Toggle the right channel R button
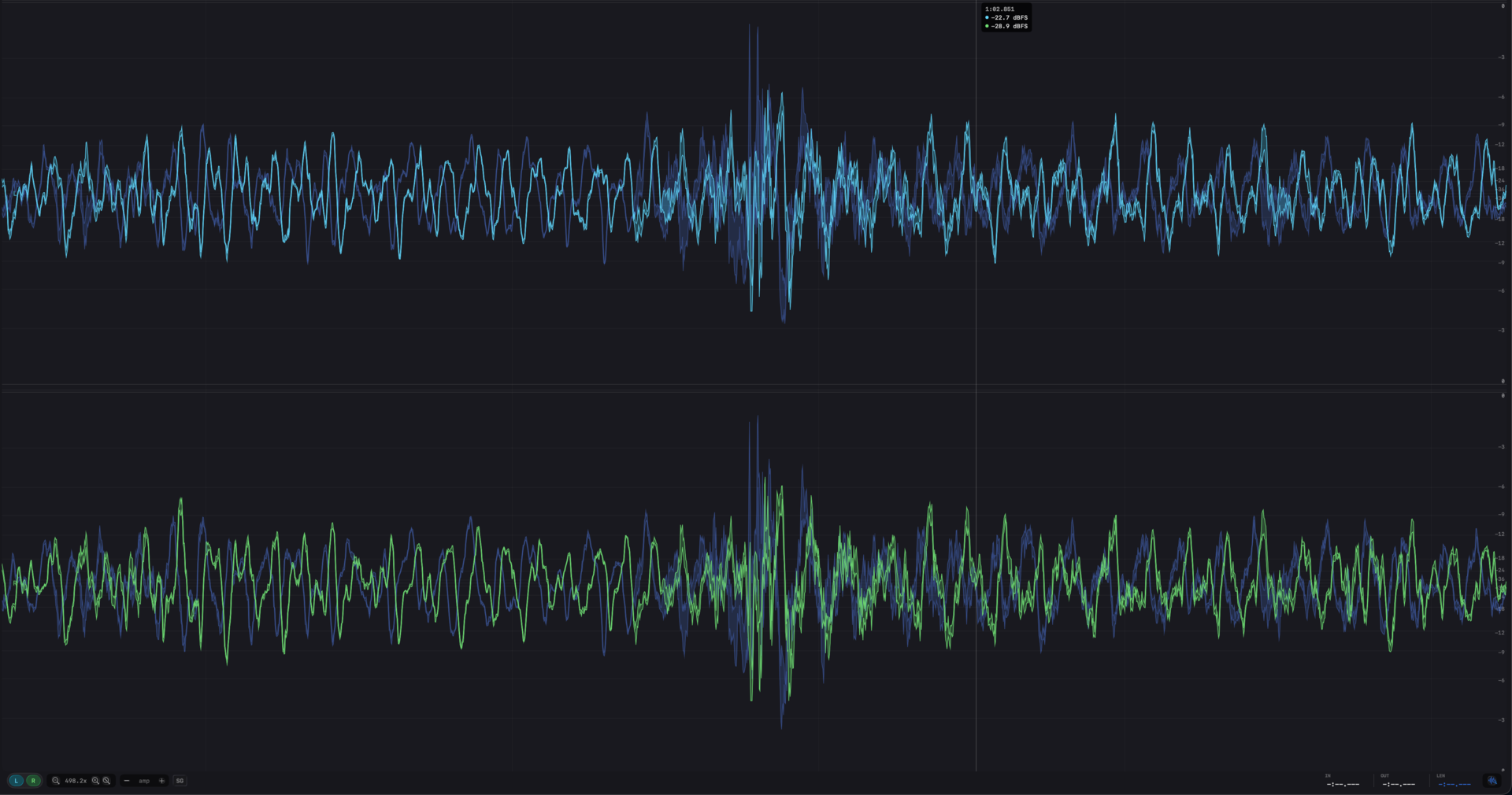1512x795 pixels. coord(33,781)
